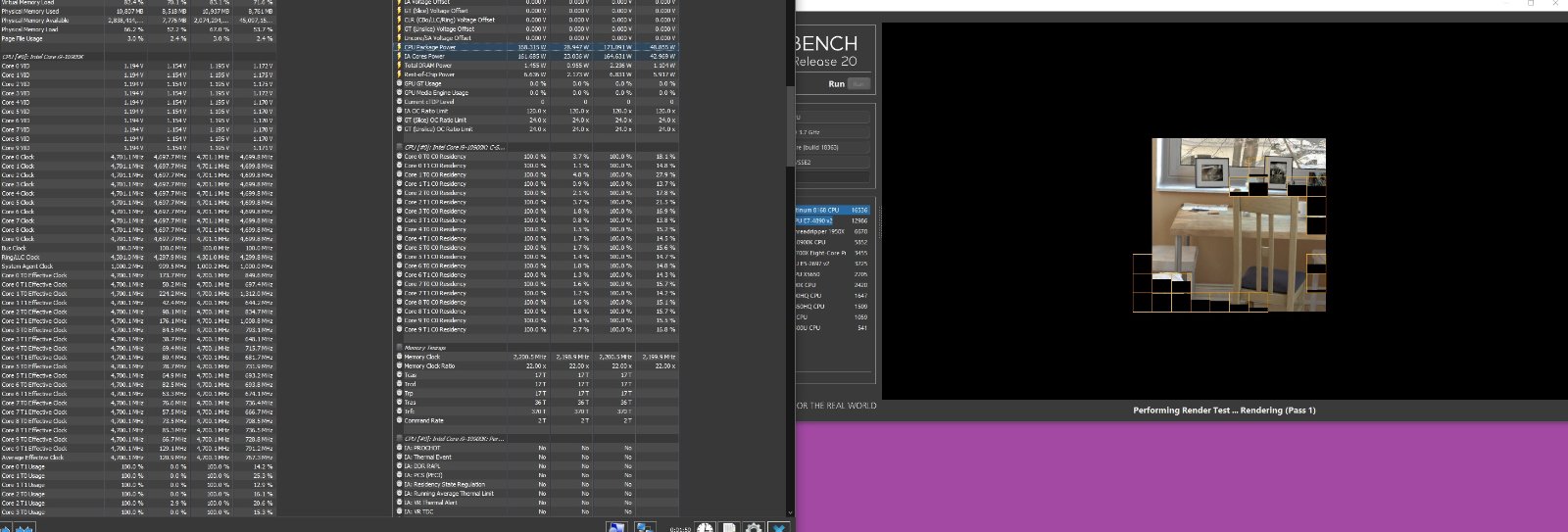Click the HWiNFO expand layout icon
The width and height of the screenshot is (1568, 532).
[616, 527]
